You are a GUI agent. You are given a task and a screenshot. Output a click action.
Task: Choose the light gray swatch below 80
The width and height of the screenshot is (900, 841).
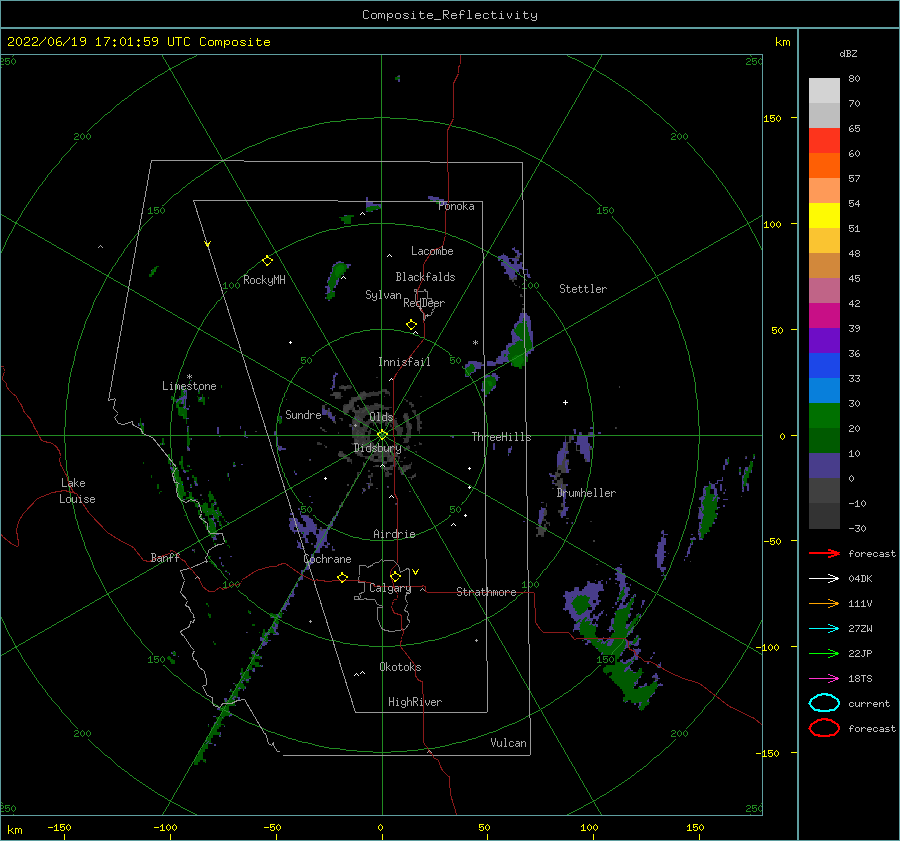click(824, 90)
